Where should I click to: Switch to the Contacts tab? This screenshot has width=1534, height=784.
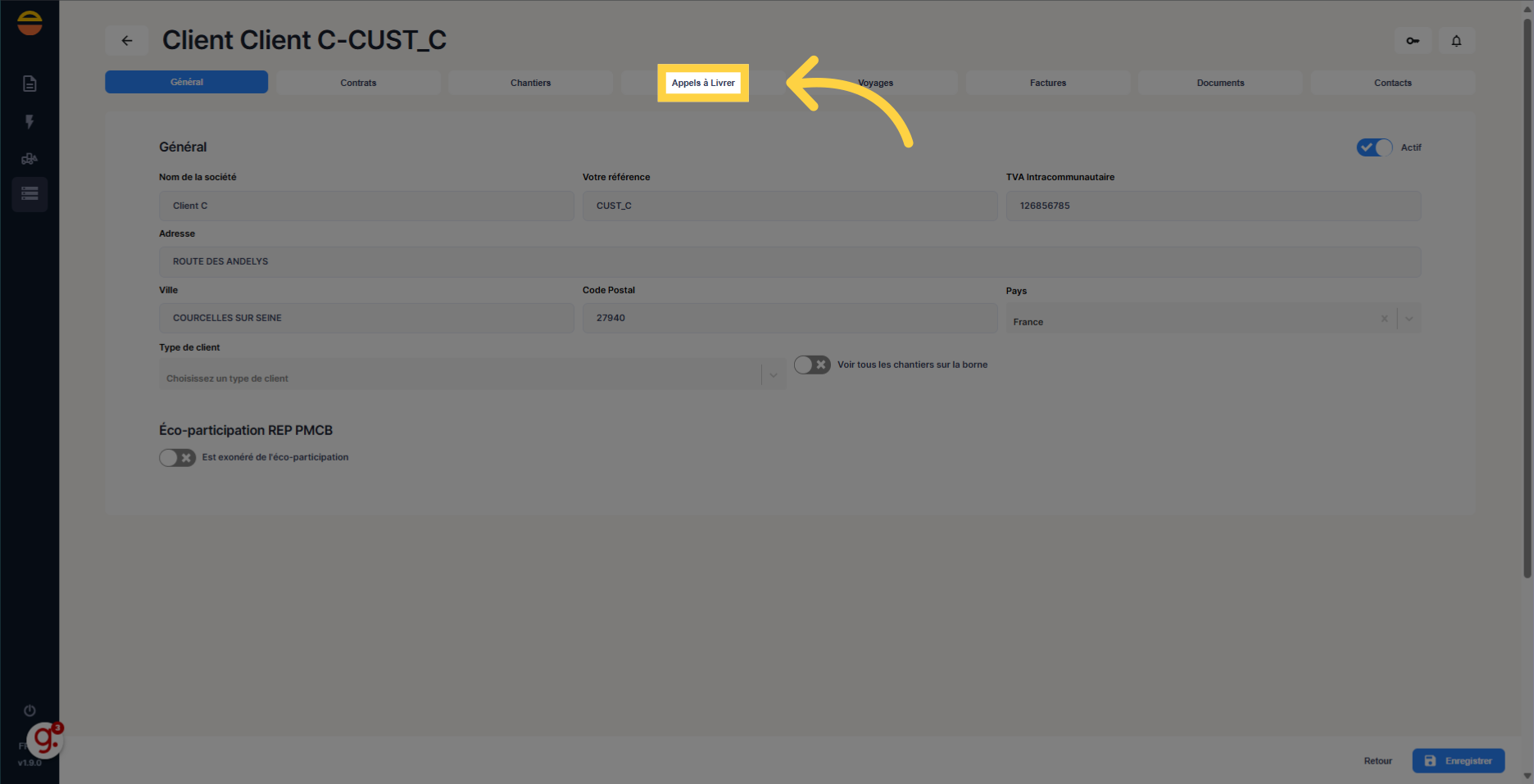(x=1393, y=83)
